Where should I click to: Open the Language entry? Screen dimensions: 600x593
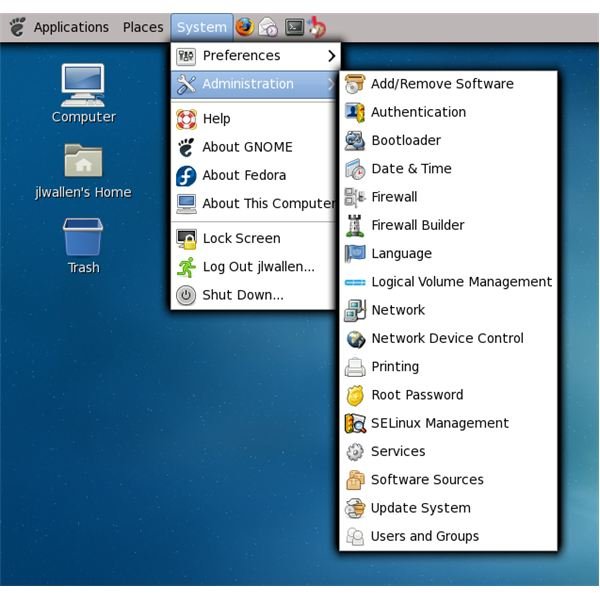click(448, 254)
